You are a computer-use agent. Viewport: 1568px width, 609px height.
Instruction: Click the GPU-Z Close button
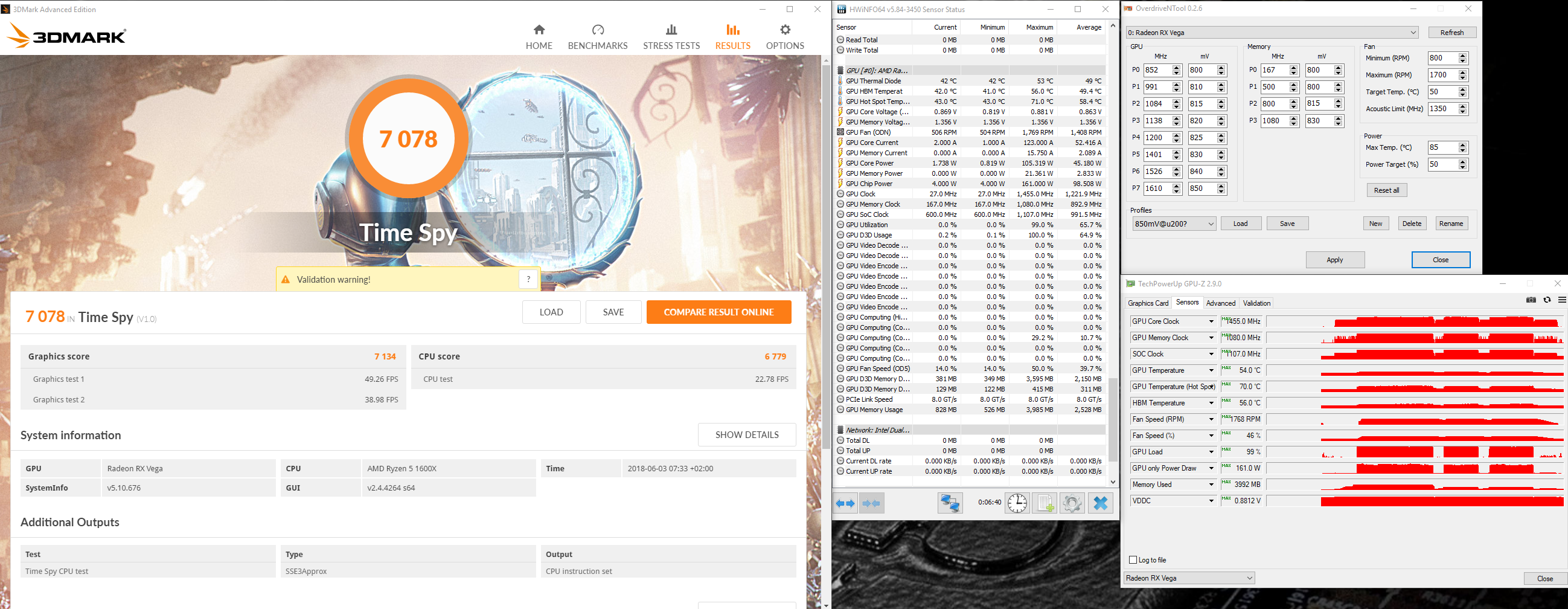(1545, 578)
